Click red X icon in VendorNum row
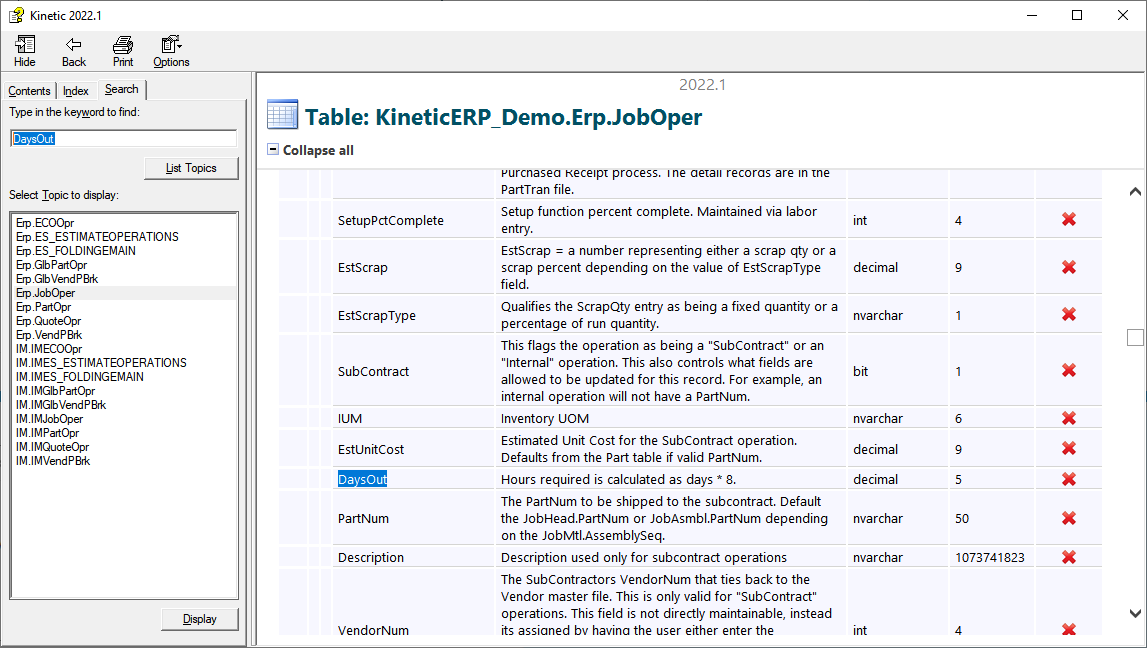This screenshot has width=1147, height=648. click(x=1069, y=629)
